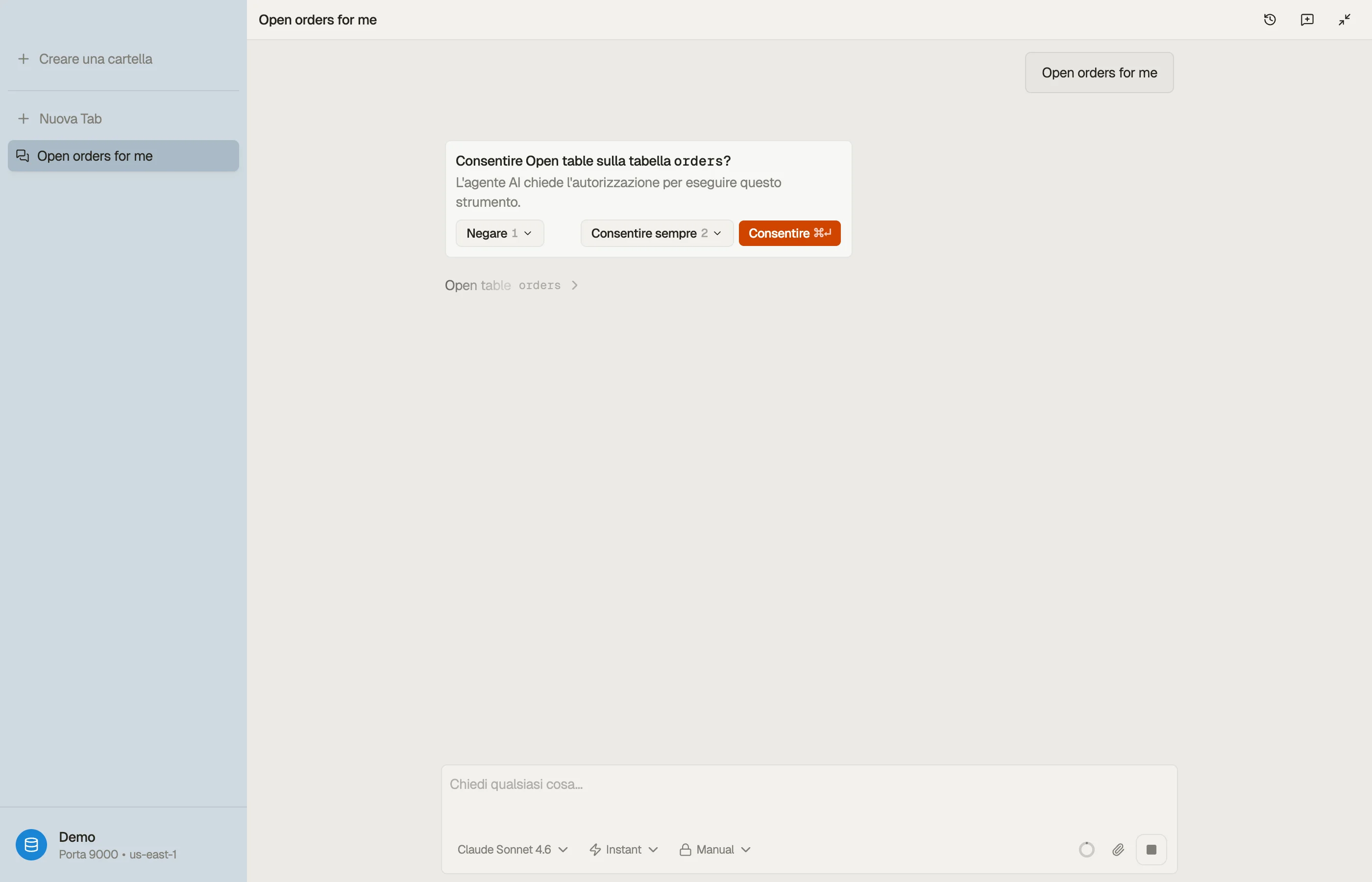Focus the Chiedi qualsiasi cosa input field
The image size is (1372, 882).
click(808, 796)
